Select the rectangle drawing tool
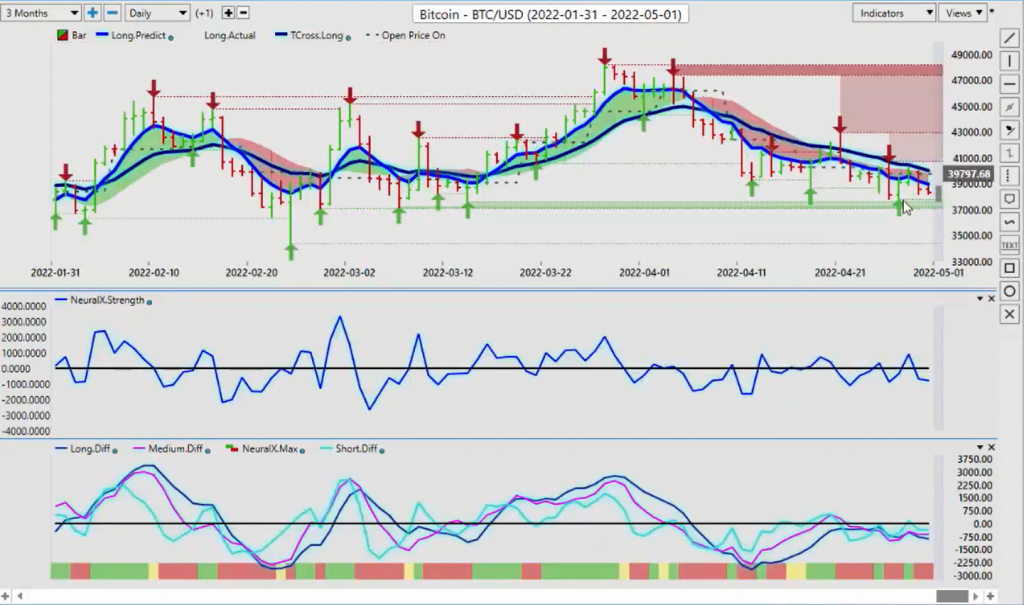 [1009, 268]
